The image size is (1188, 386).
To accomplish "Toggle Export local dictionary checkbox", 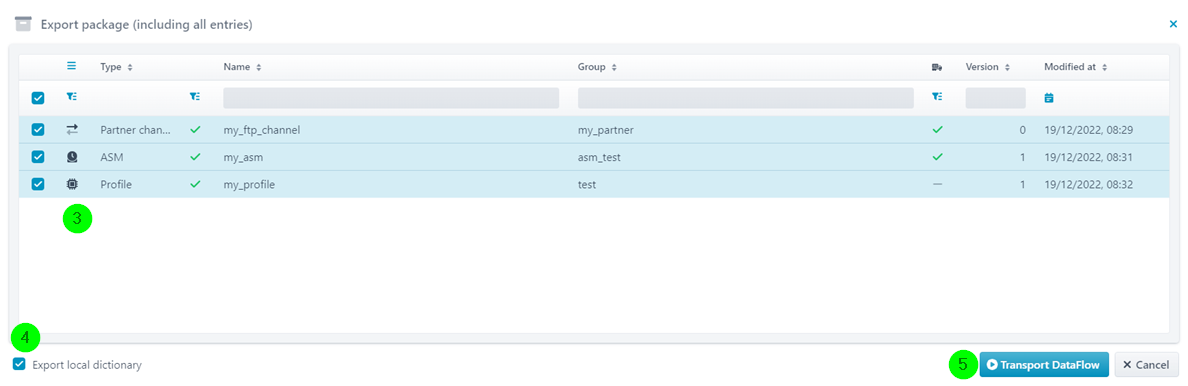I will point(20,364).
